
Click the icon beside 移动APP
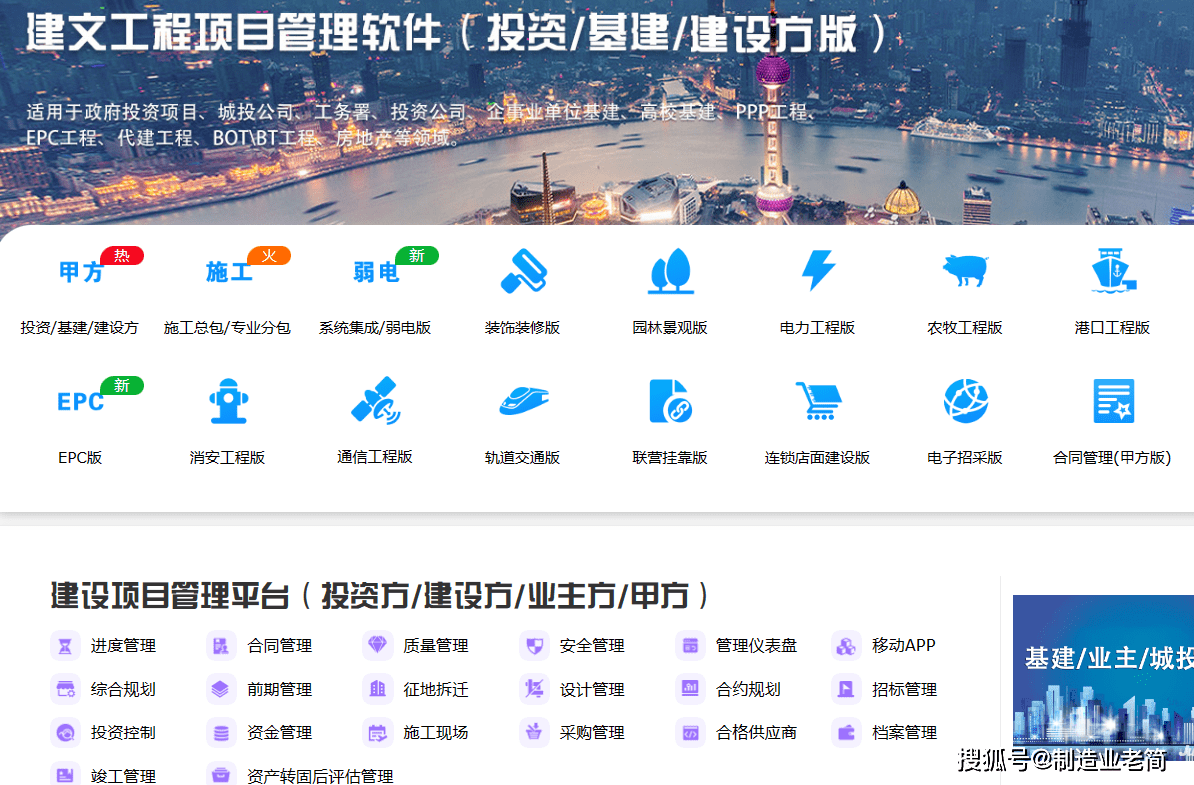(846, 646)
